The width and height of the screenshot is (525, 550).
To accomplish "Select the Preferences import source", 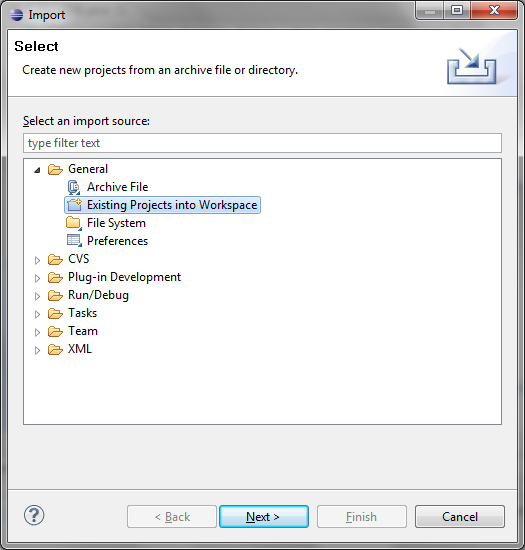I will (117, 241).
